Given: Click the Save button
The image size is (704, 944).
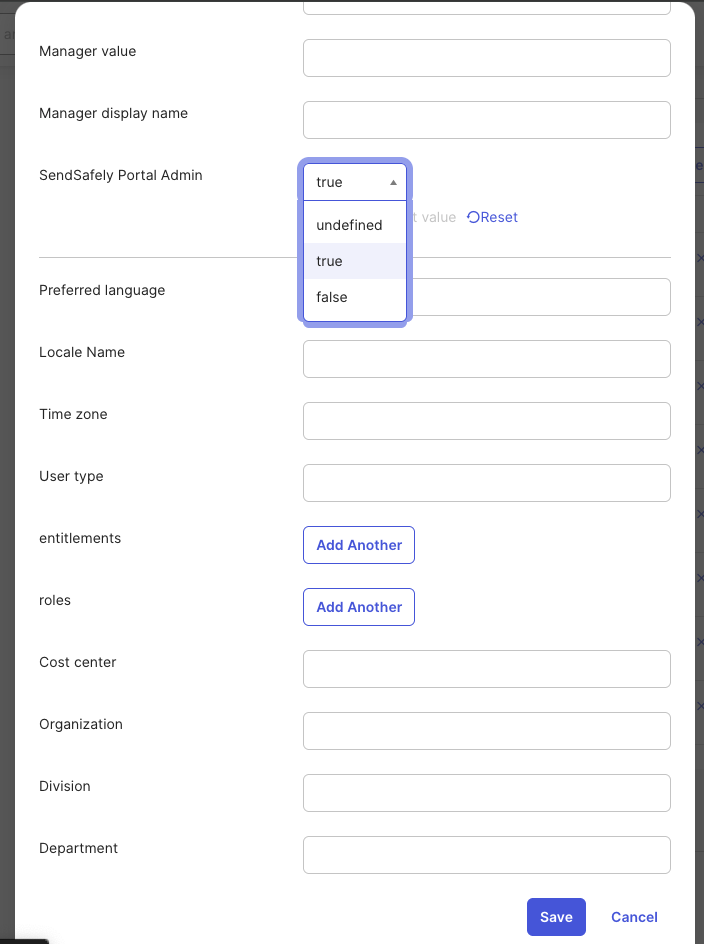Looking at the screenshot, I should tap(556, 917).
